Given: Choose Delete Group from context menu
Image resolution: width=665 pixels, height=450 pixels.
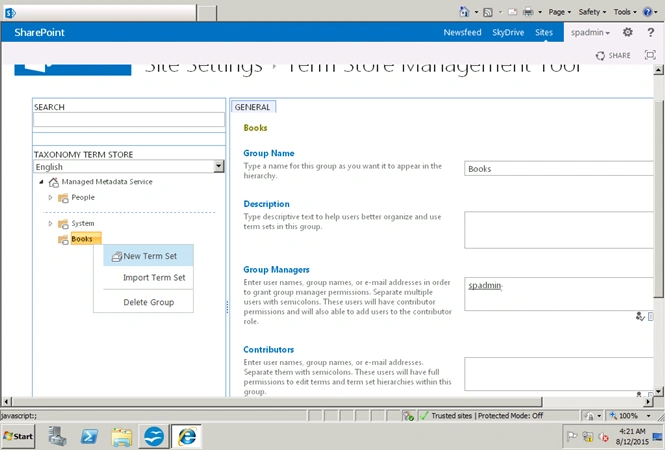Looking at the screenshot, I should coord(148,302).
